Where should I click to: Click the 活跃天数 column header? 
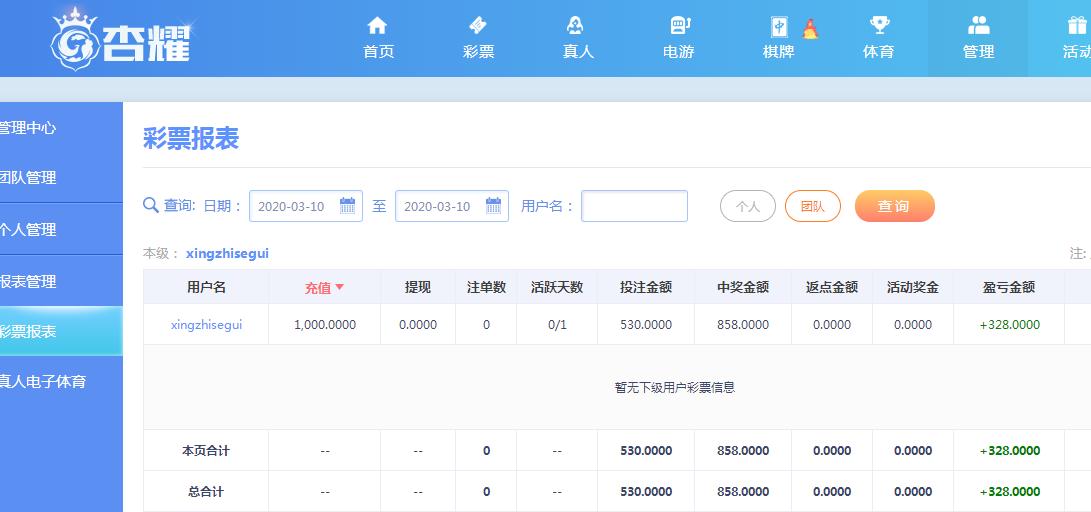coord(557,287)
